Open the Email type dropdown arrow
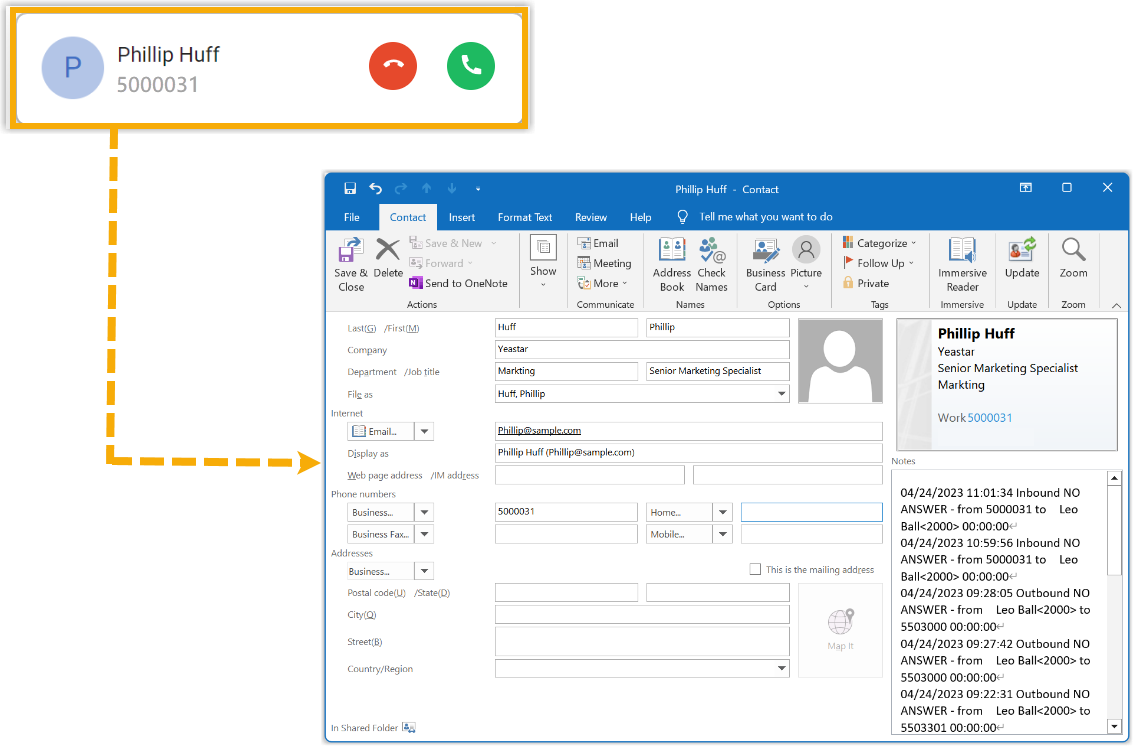1133x746 pixels. click(424, 432)
